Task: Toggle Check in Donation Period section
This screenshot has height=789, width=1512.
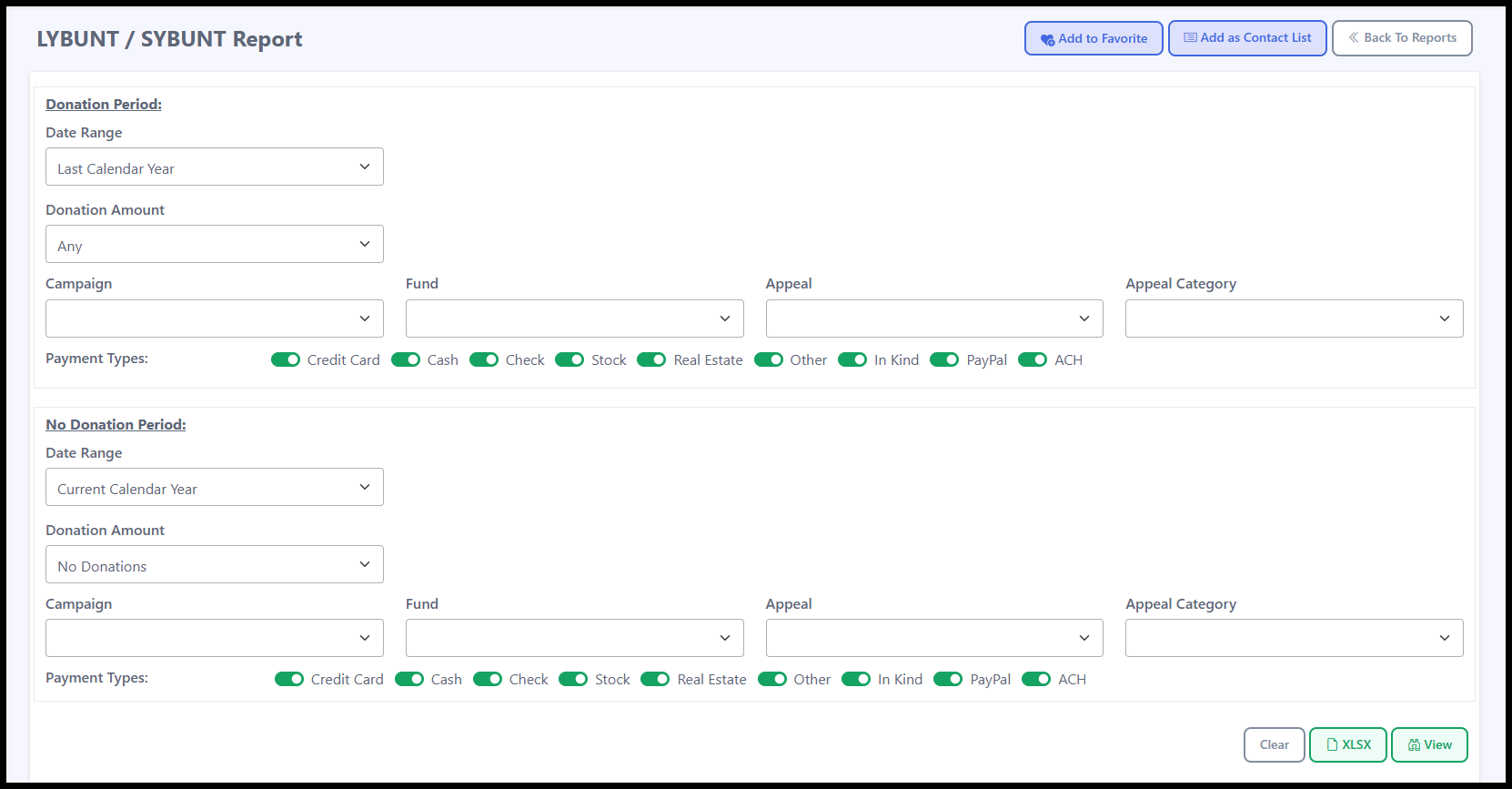Action: pos(484,359)
